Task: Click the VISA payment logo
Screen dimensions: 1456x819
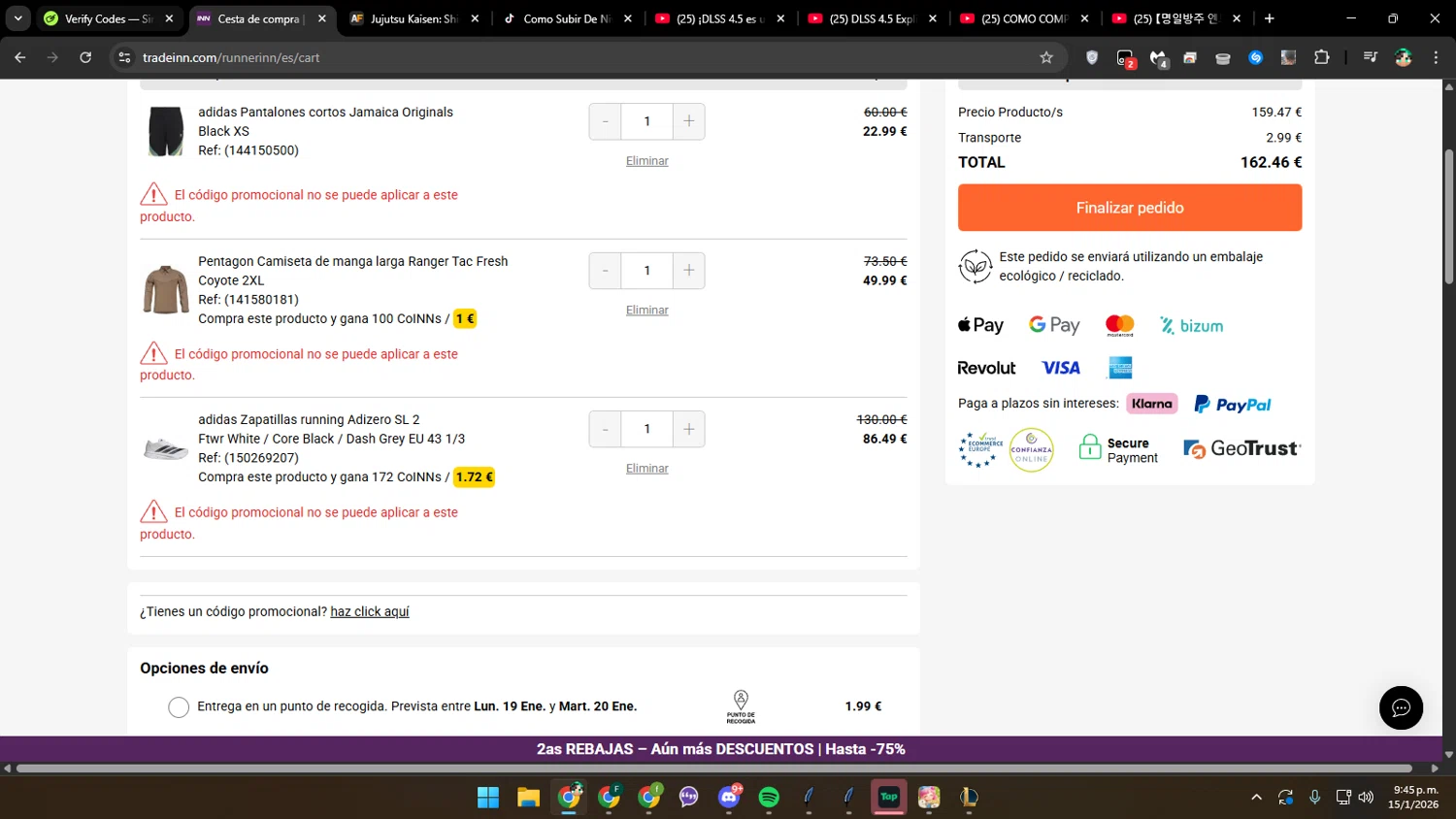Action: [1061, 368]
